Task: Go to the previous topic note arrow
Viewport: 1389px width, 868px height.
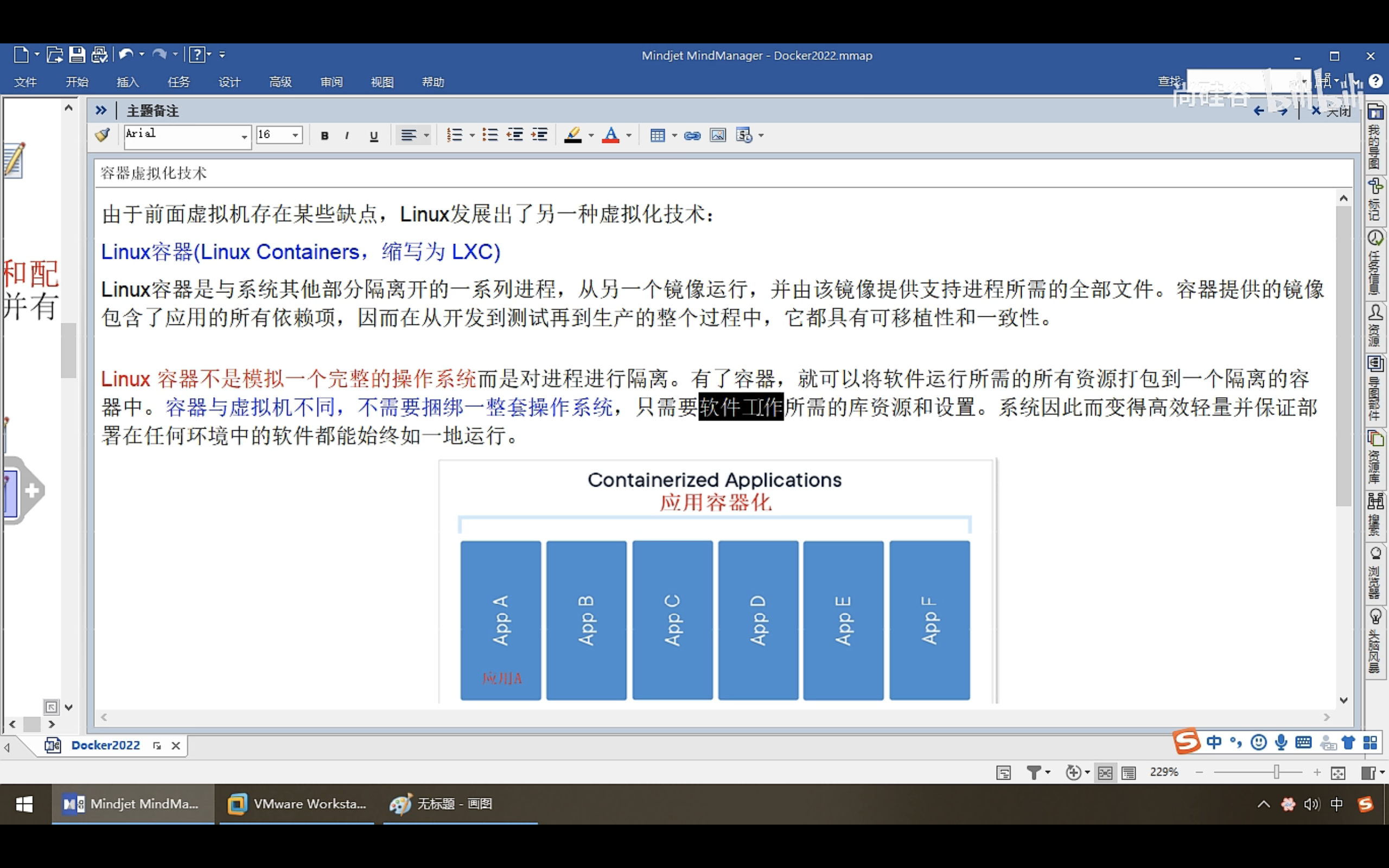Action: click(x=1259, y=111)
